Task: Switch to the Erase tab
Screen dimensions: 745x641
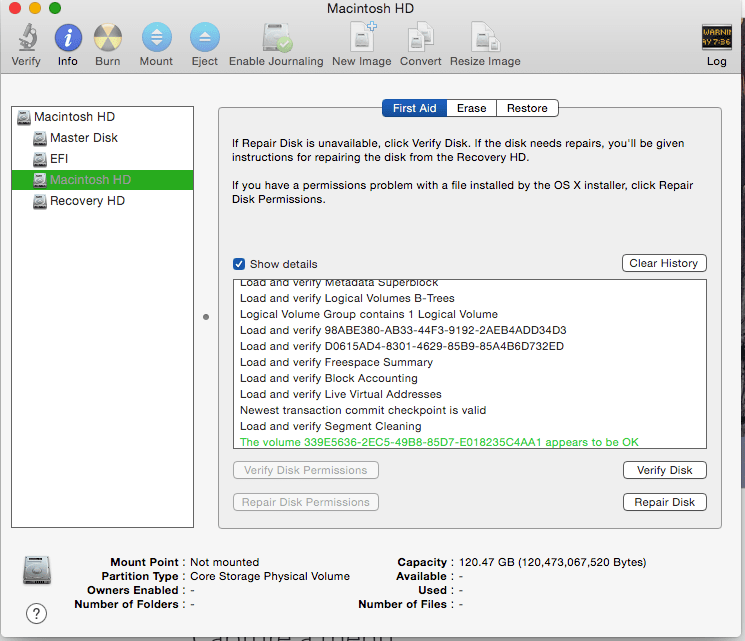Action: (x=471, y=108)
